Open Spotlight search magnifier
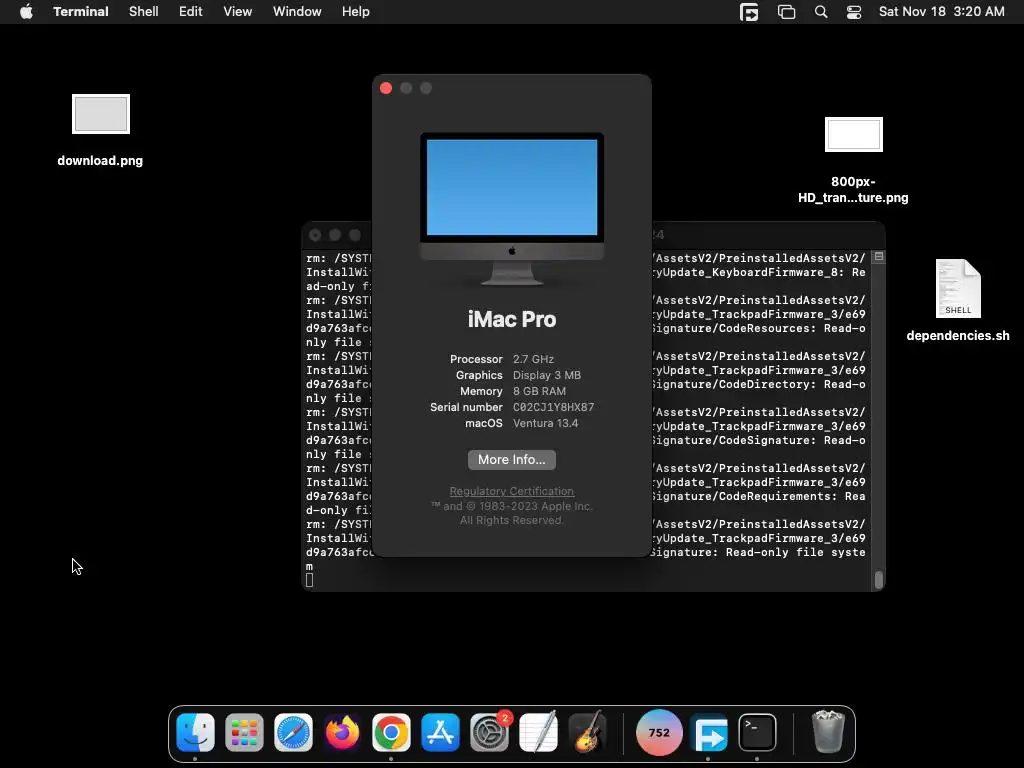 coord(821,12)
